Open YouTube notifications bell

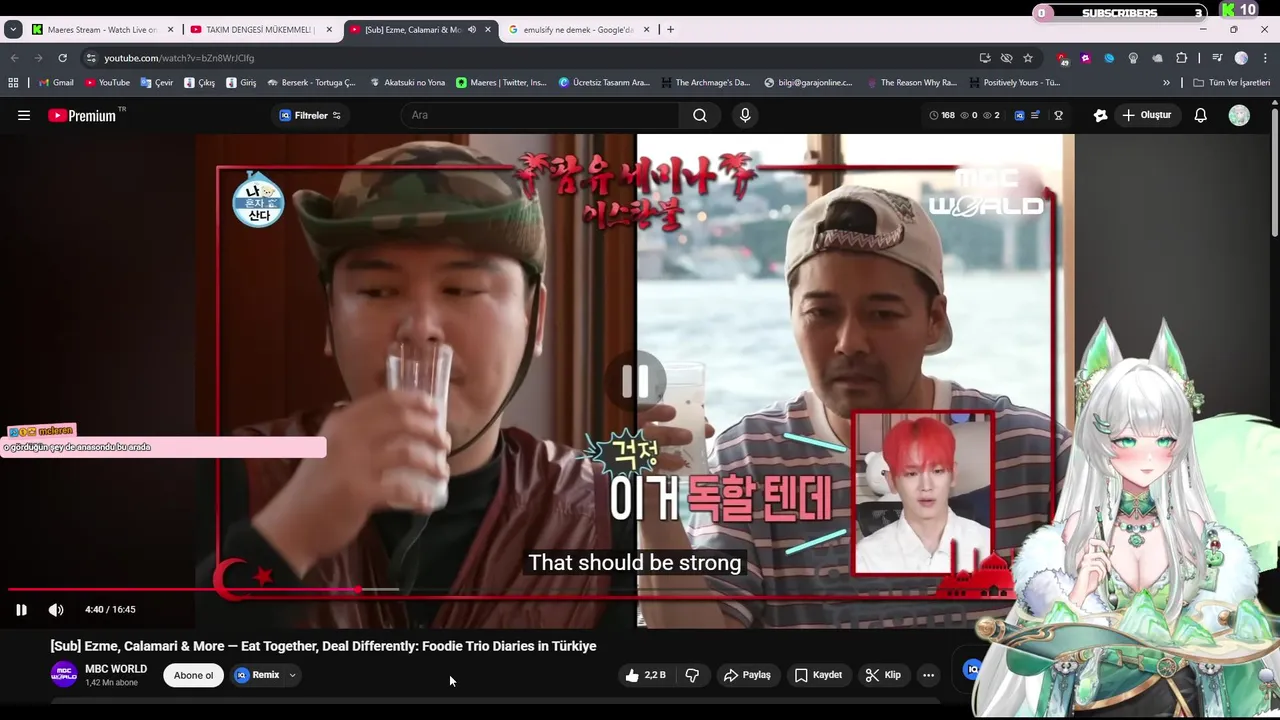pyautogui.click(x=1201, y=115)
